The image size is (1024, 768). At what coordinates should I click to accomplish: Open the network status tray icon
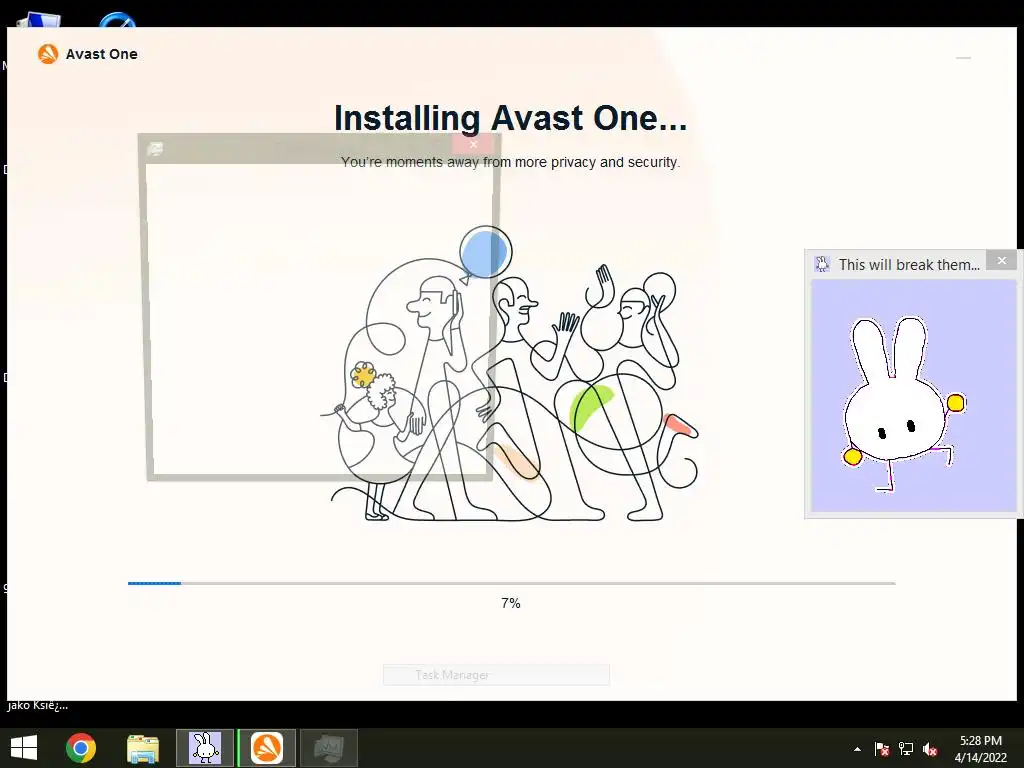tap(906, 749)
